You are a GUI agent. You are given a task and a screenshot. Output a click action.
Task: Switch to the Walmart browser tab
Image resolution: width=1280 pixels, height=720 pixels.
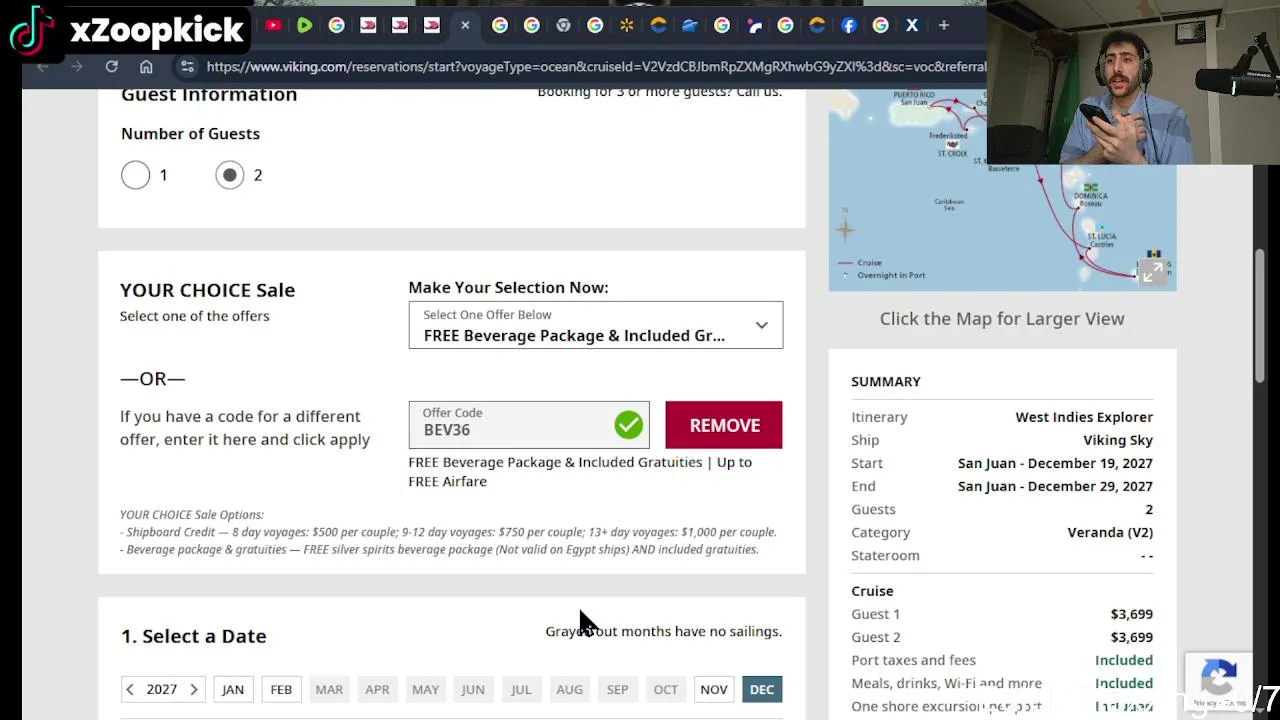(x=626, y=25)
